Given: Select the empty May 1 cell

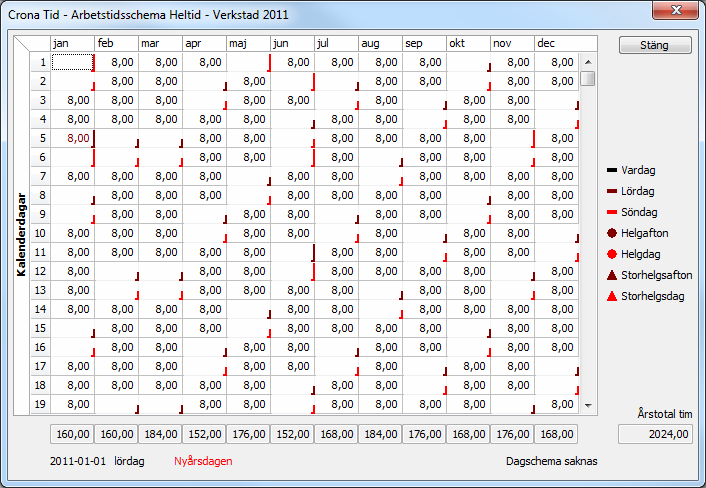Looking at the screenshot, I should click(249, 62).
